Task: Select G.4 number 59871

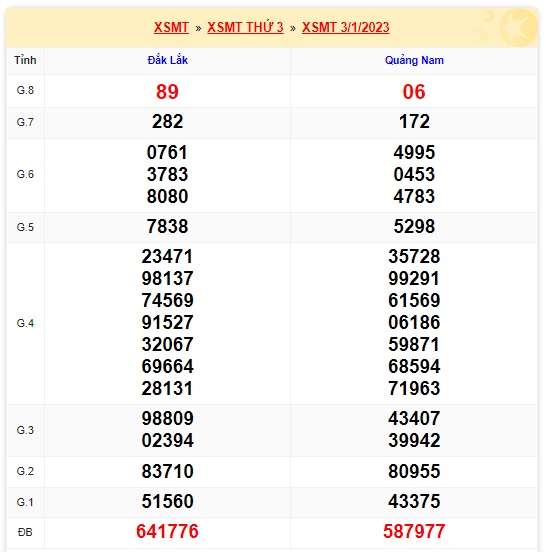Action: [414, 344]
